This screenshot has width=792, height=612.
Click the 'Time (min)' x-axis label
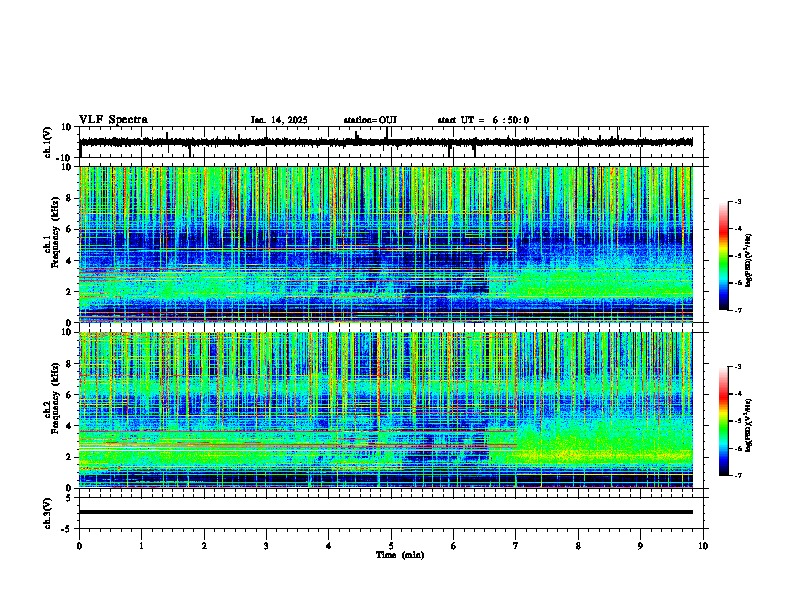[x=400, y=555]
